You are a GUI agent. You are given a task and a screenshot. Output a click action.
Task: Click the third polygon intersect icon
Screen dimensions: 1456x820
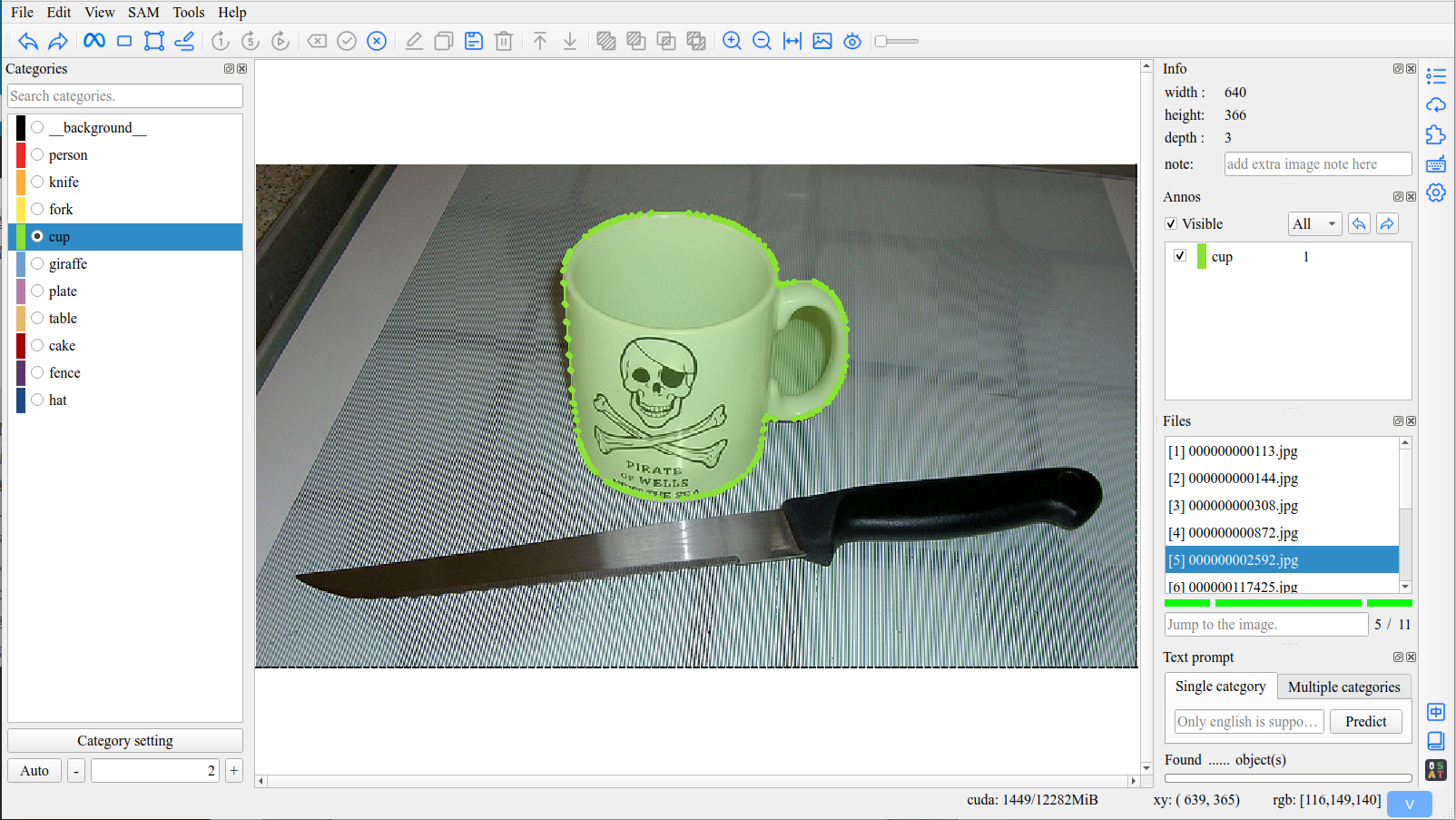(666, 41)
